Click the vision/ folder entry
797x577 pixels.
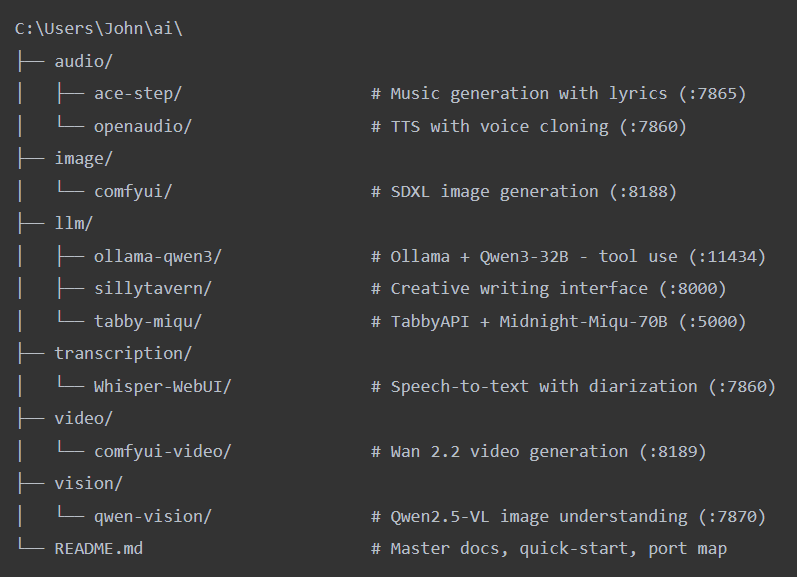point(89,484)
